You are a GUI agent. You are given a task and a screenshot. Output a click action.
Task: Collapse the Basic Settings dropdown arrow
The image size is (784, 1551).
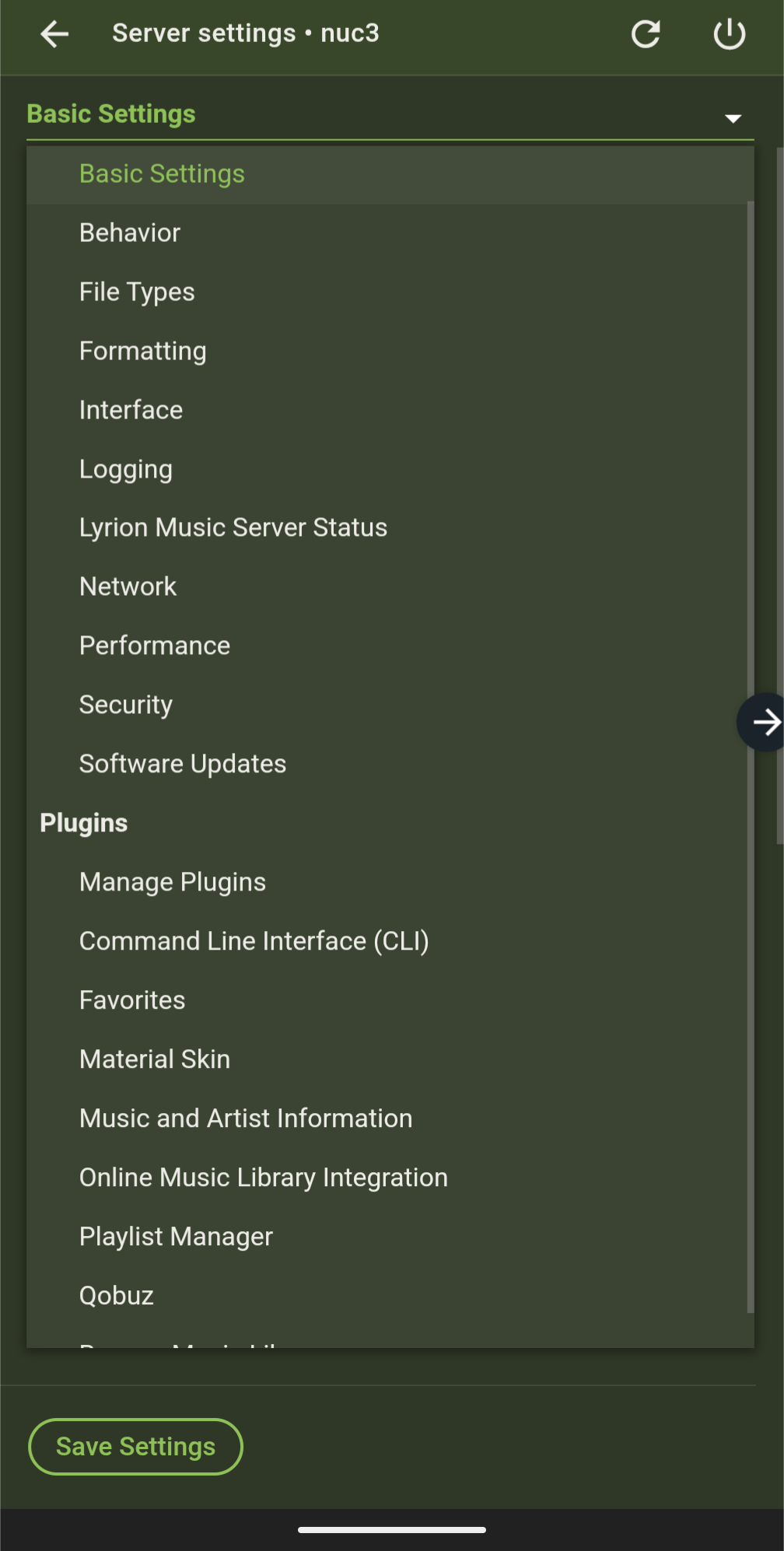pyautogui.click(x=733, y=118)
